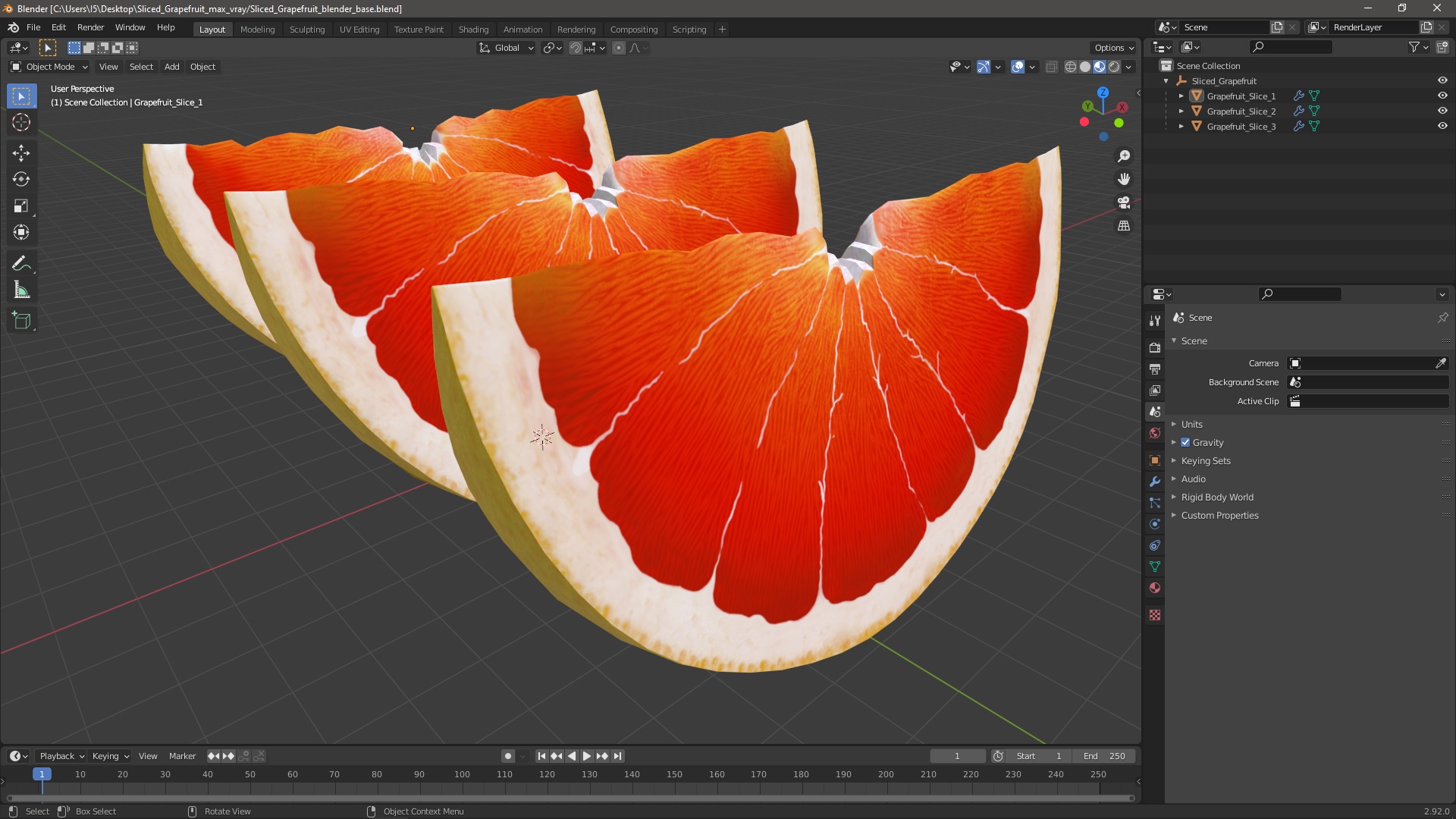
Task: Click the Start frame field
Action: (1039, 756)
